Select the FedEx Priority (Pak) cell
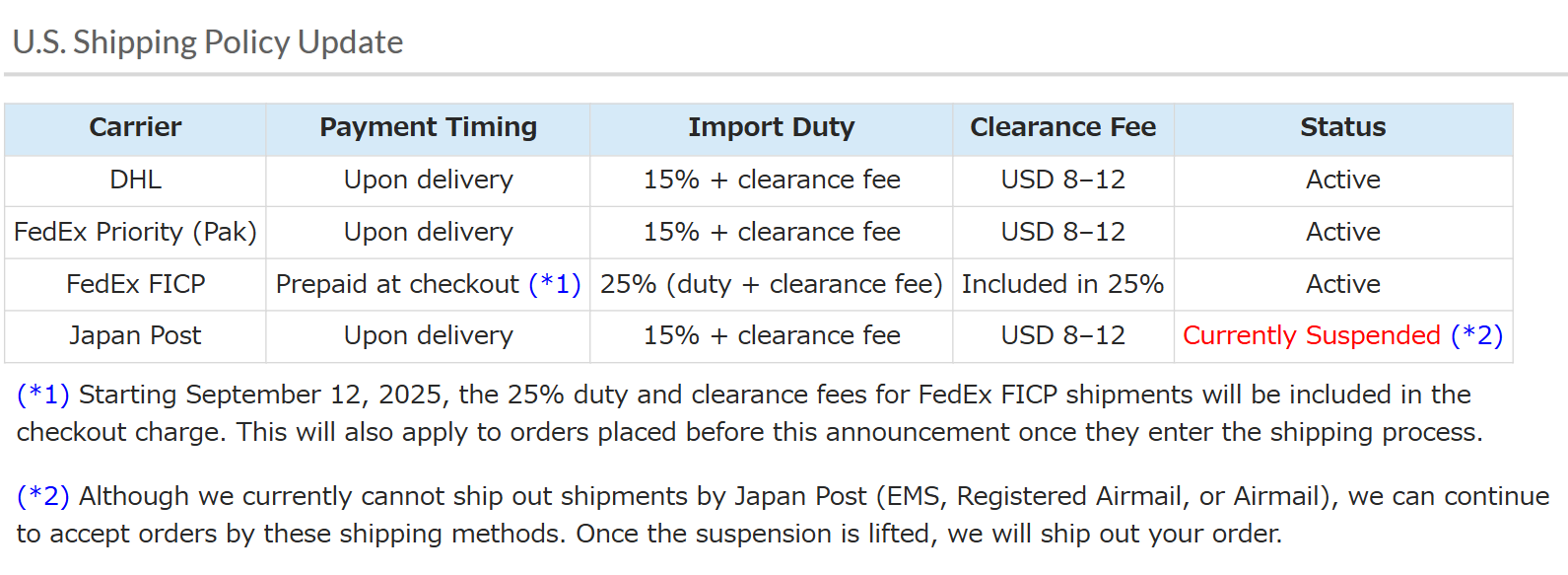The height and width of the screenshot is (575, 1568). (x=135, y=232)
